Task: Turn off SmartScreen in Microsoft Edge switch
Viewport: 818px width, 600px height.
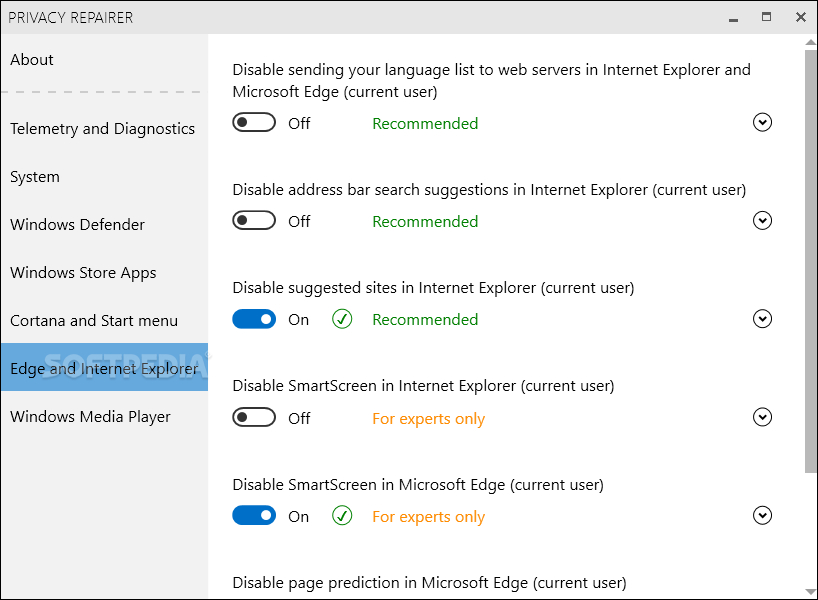Action: click(254, 515)
